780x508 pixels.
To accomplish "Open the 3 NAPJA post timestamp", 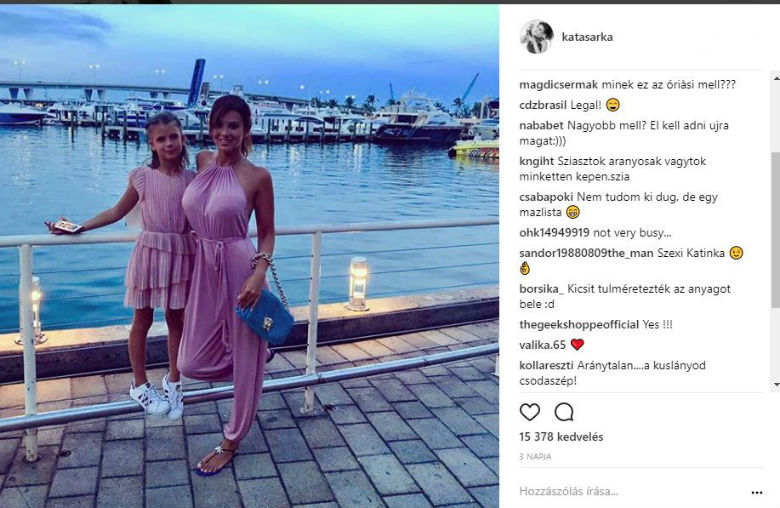I will point(535,456).
